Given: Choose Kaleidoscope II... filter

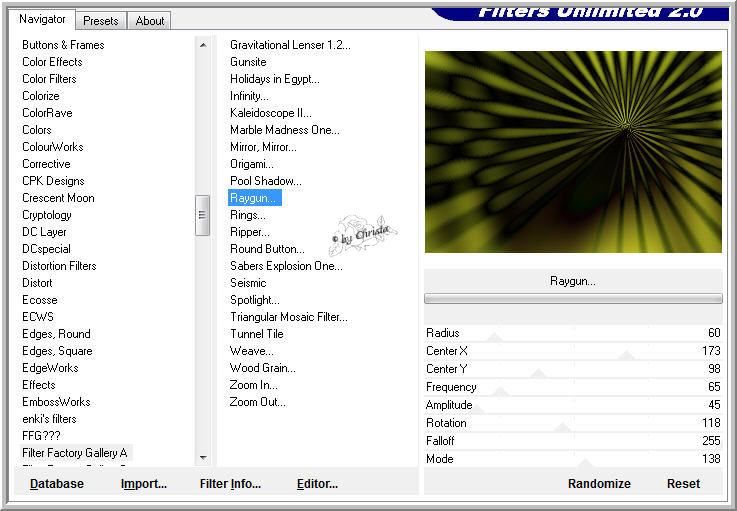Looking at the screenshot, I should pyautogui.click(x=270, y=113).
